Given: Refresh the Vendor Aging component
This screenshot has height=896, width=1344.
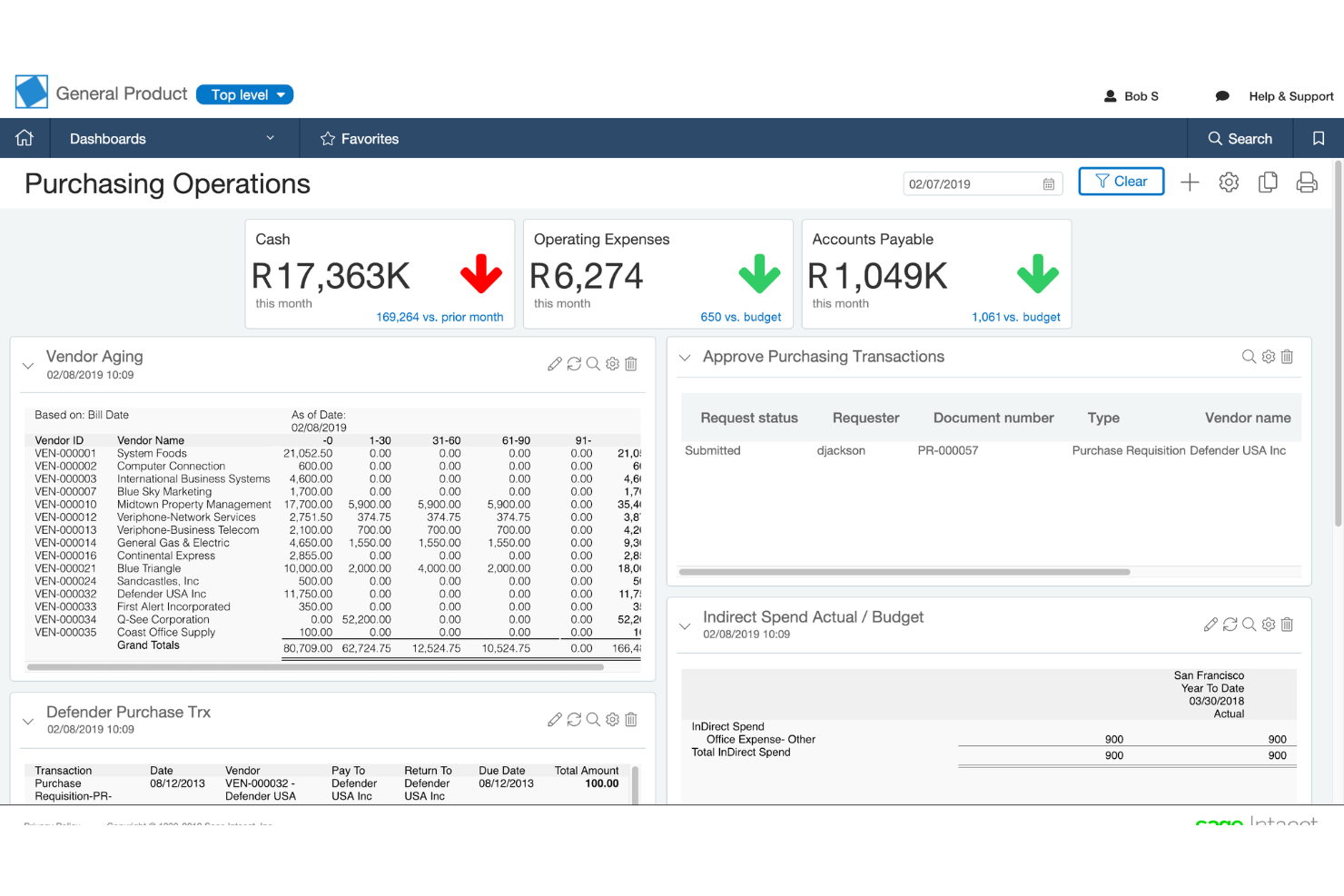Looking at the screenshot, I should (x=574, y=363).
